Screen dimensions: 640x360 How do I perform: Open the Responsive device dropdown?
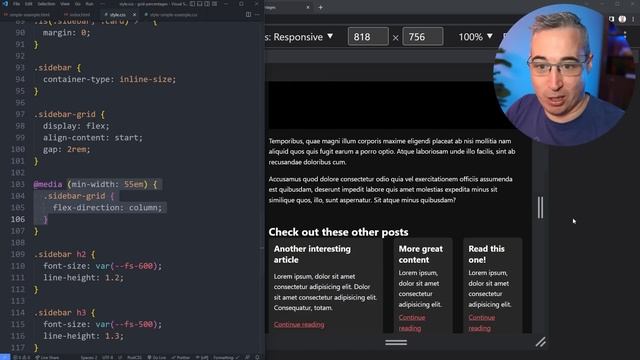[300, 37]
